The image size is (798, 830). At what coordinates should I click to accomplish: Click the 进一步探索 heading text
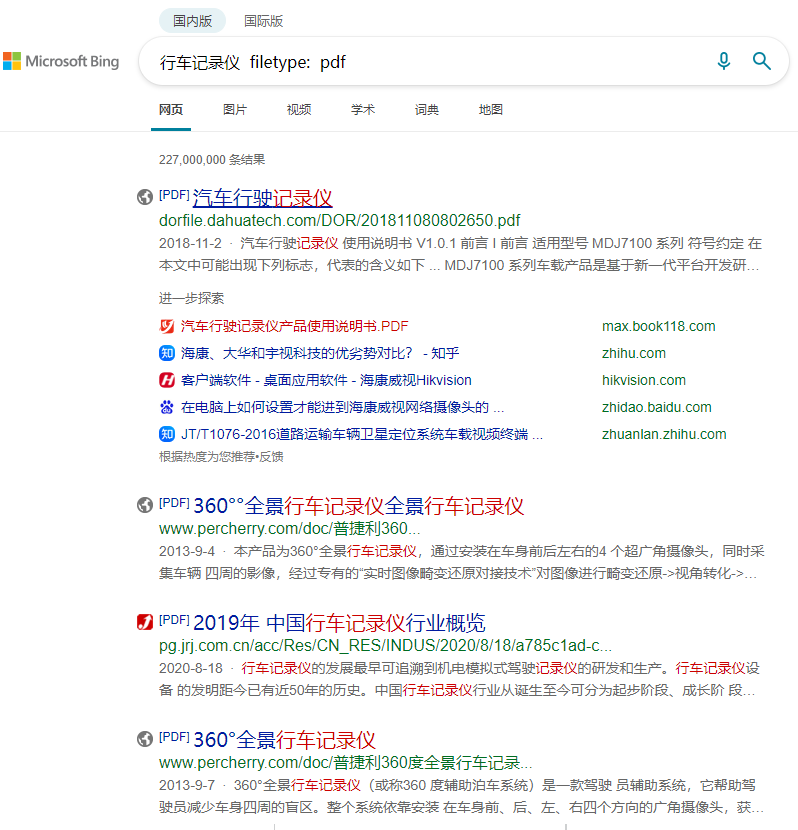tap(191, 298)
